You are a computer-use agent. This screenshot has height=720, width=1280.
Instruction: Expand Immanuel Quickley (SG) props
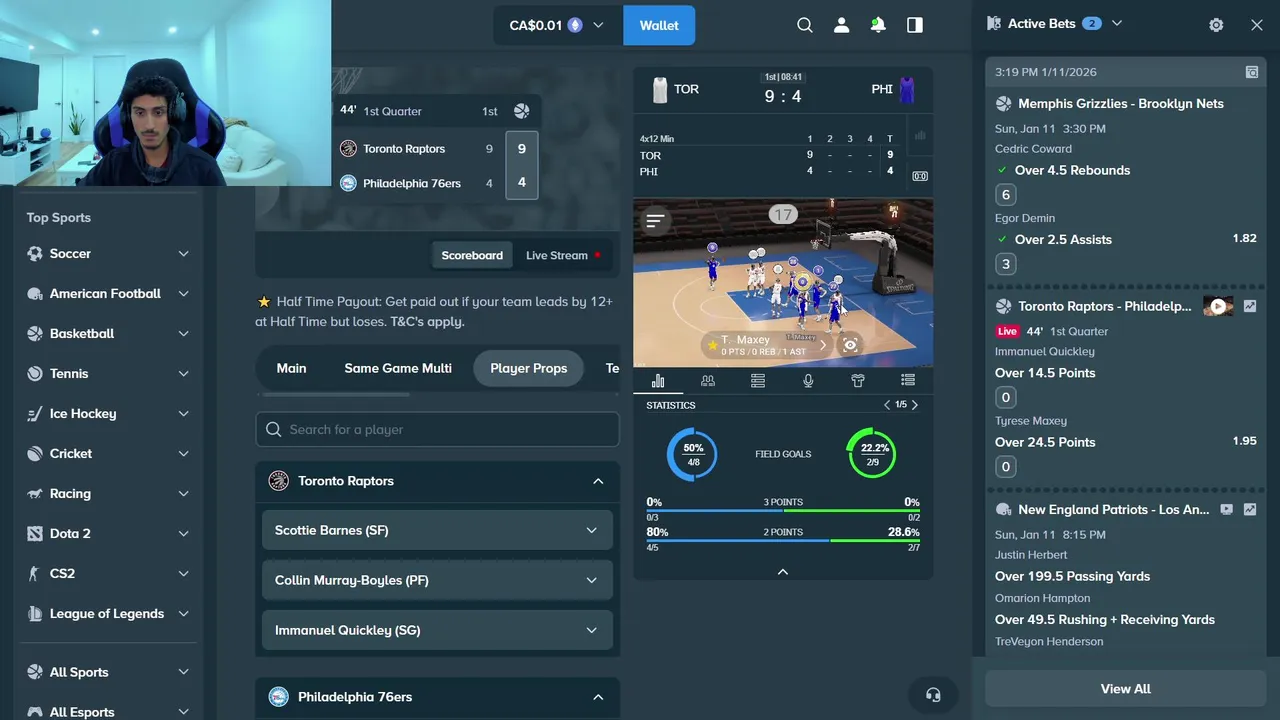tap(437, 630)
